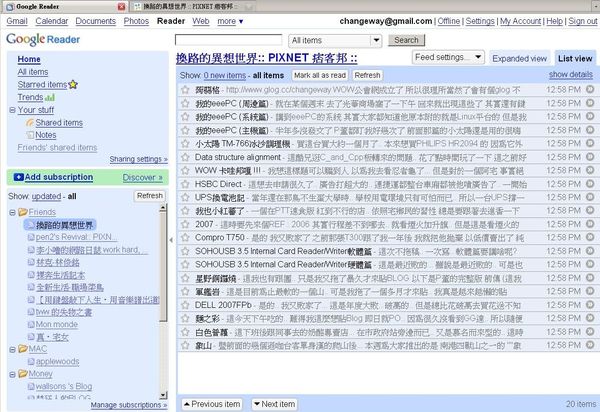Click the feed icon beside pen2's Revival
600x412 pixels.
(x=31, y=237)
